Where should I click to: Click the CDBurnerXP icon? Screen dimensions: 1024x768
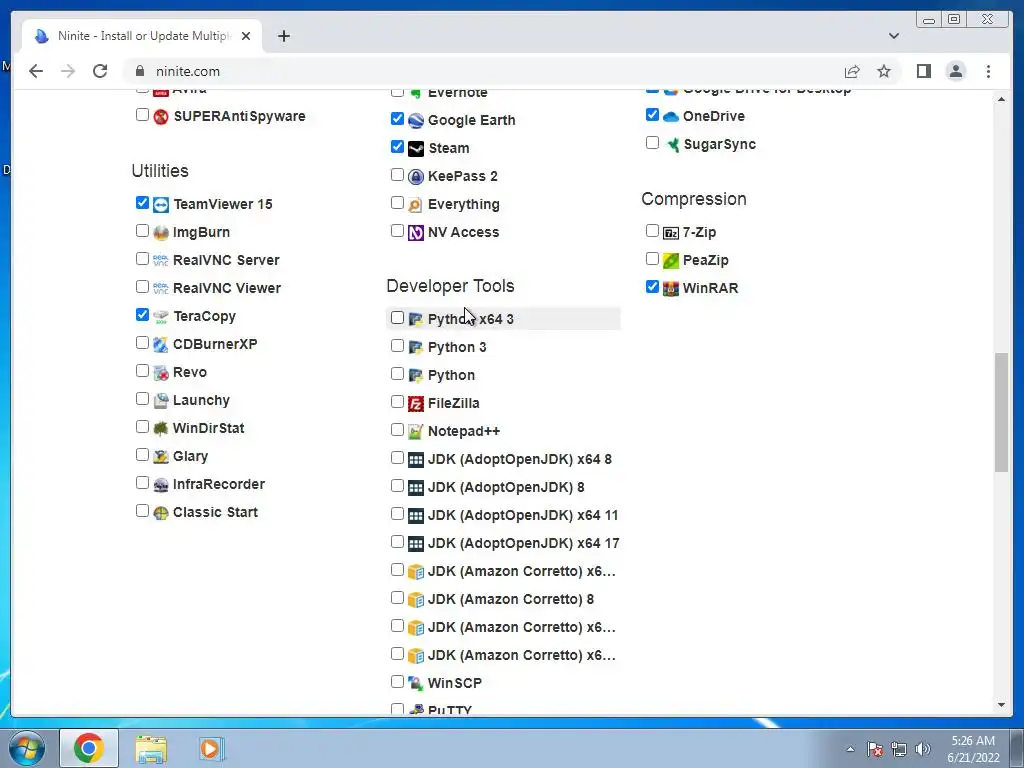pos(161,345)
